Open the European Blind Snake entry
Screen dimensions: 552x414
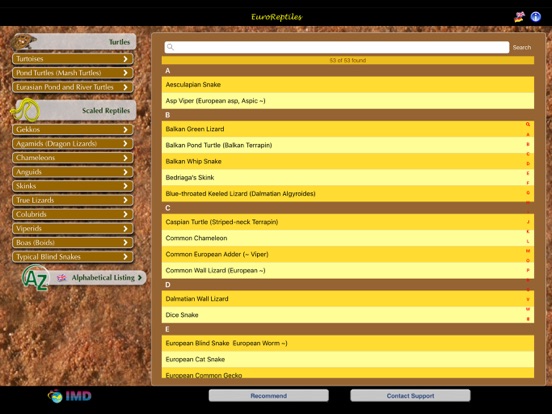pos(348,343)
